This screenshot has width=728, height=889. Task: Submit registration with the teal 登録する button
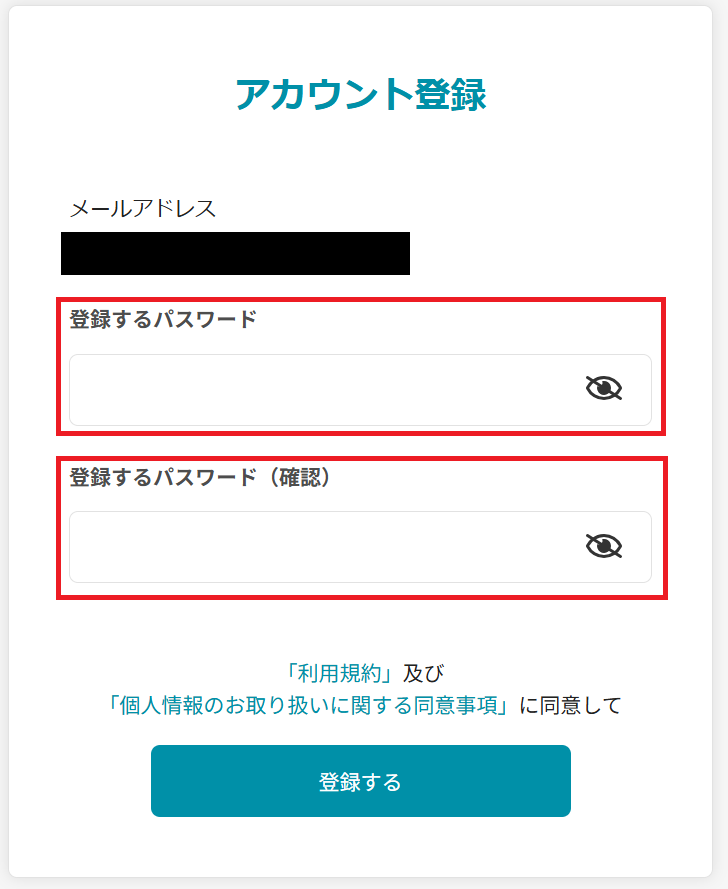[x=361, y=781]
